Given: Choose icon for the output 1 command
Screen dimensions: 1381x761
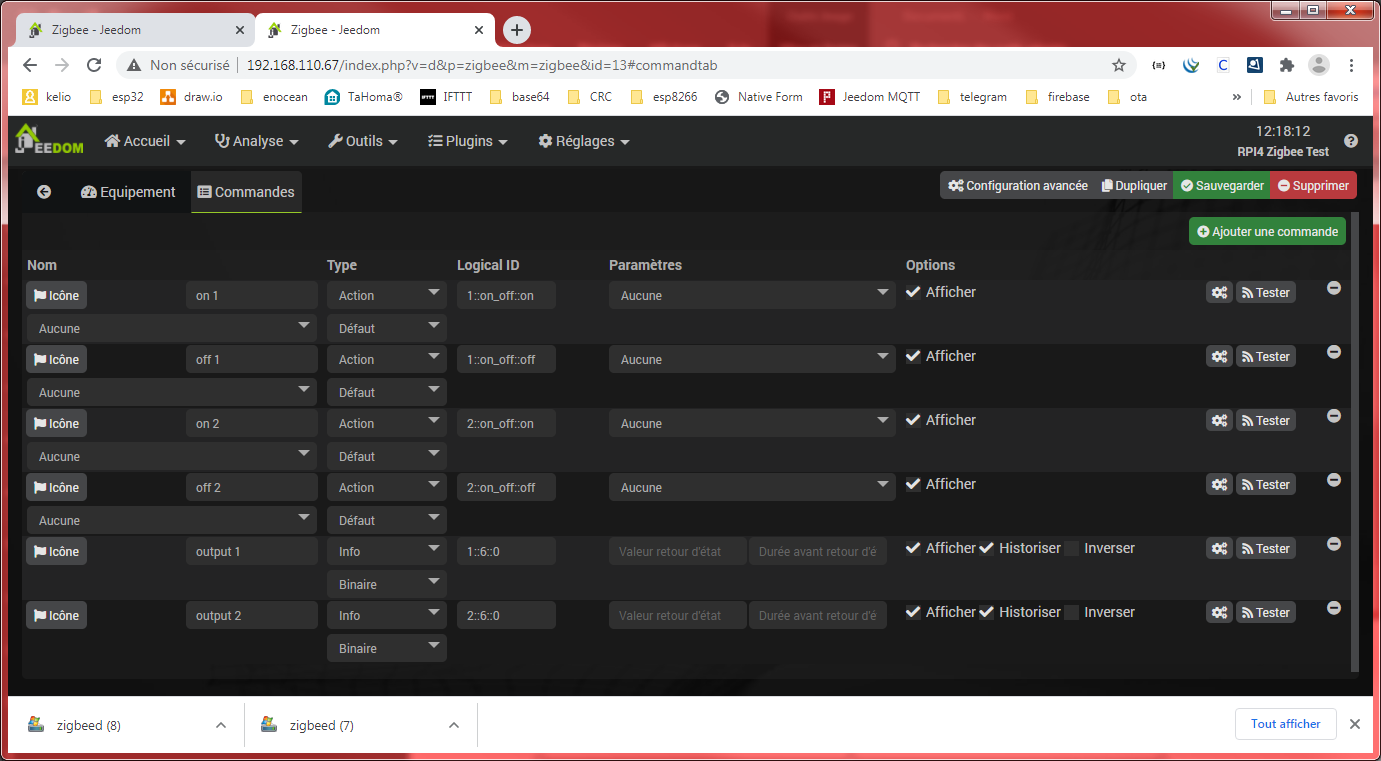Looking at the screenshot, I should (x=56, y=551).
